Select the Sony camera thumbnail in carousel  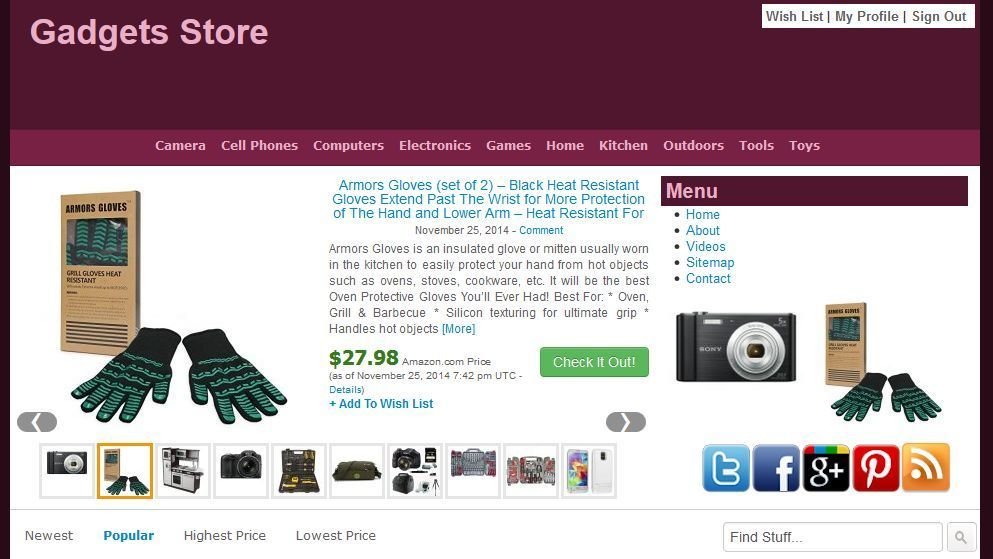tap(66, 471)
